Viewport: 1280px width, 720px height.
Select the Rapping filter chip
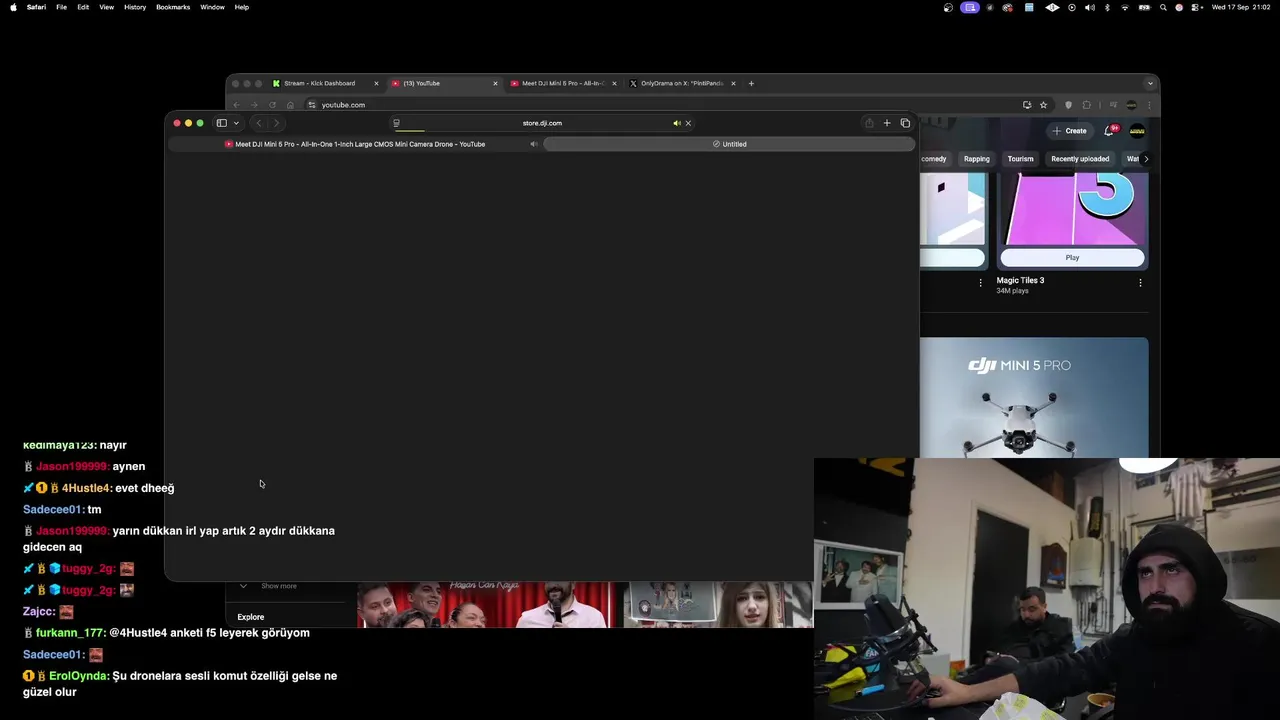click(x=977, y=159)
